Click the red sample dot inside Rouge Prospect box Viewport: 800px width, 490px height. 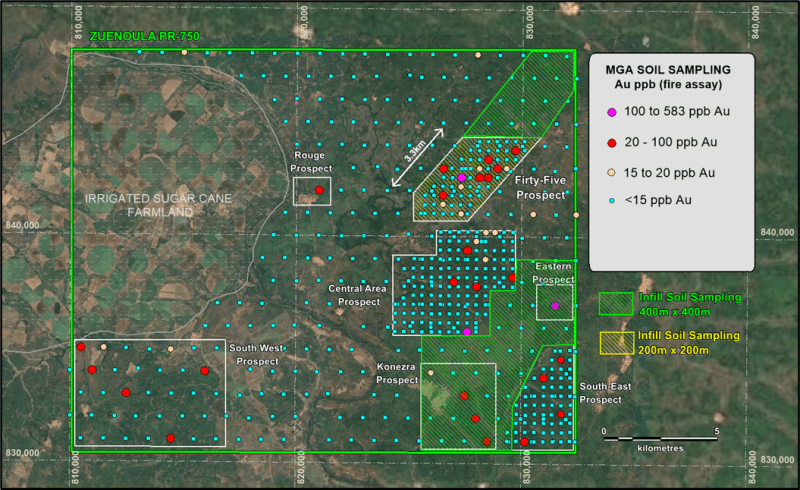pyautogui.click(x=319, y=190)
